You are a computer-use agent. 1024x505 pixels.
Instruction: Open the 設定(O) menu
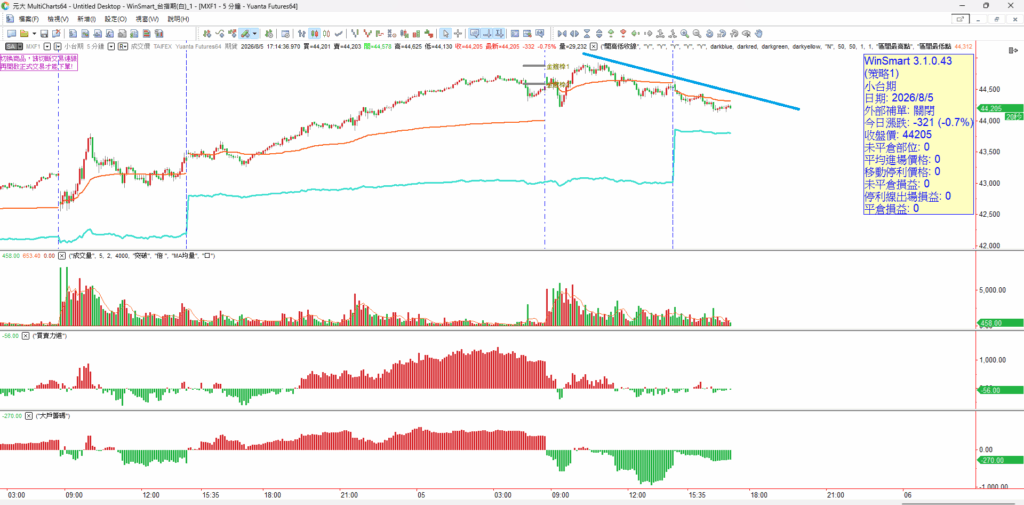tap(114, 19)
